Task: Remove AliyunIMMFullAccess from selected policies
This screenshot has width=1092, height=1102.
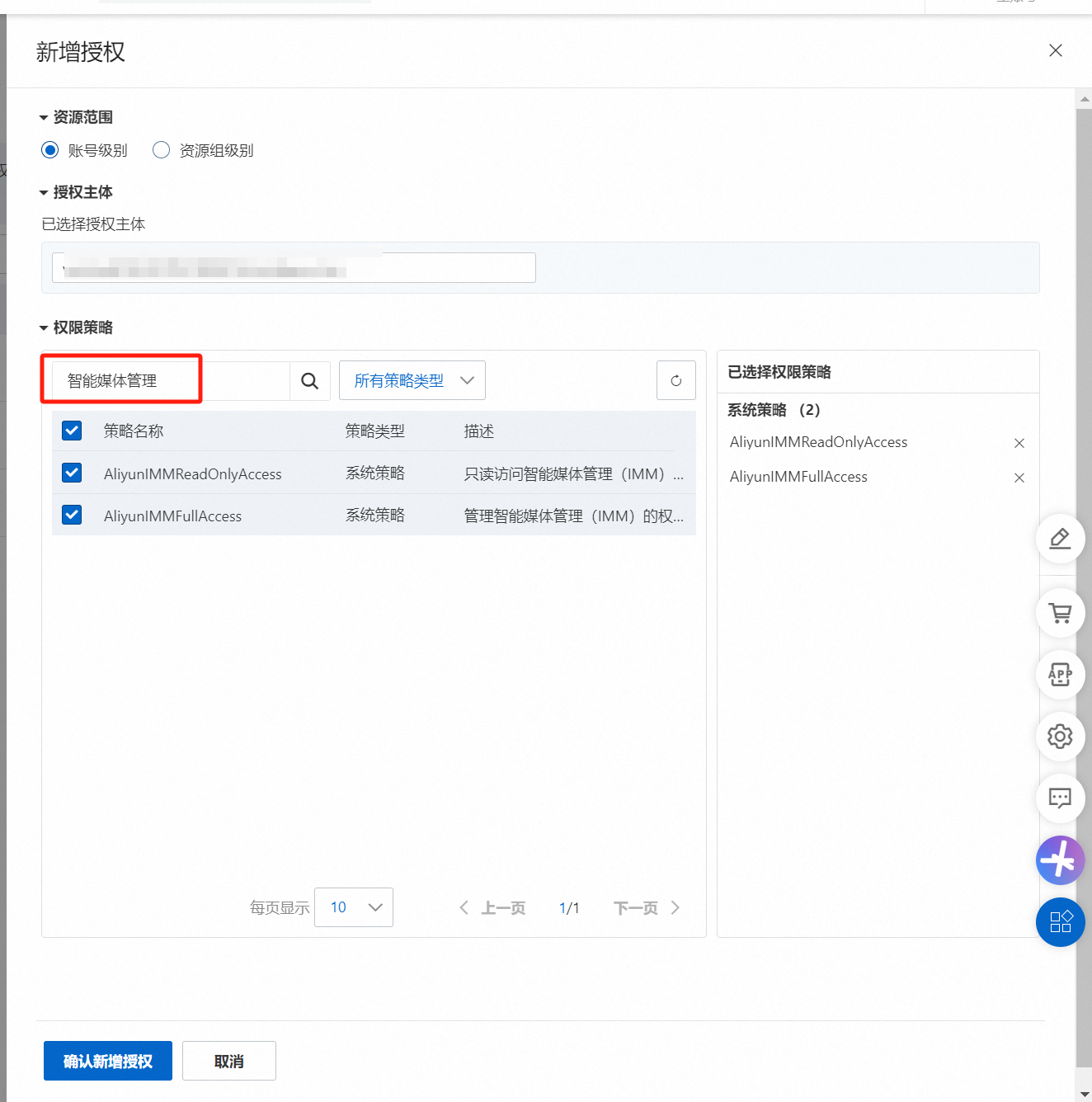Action: [1019, 478]
